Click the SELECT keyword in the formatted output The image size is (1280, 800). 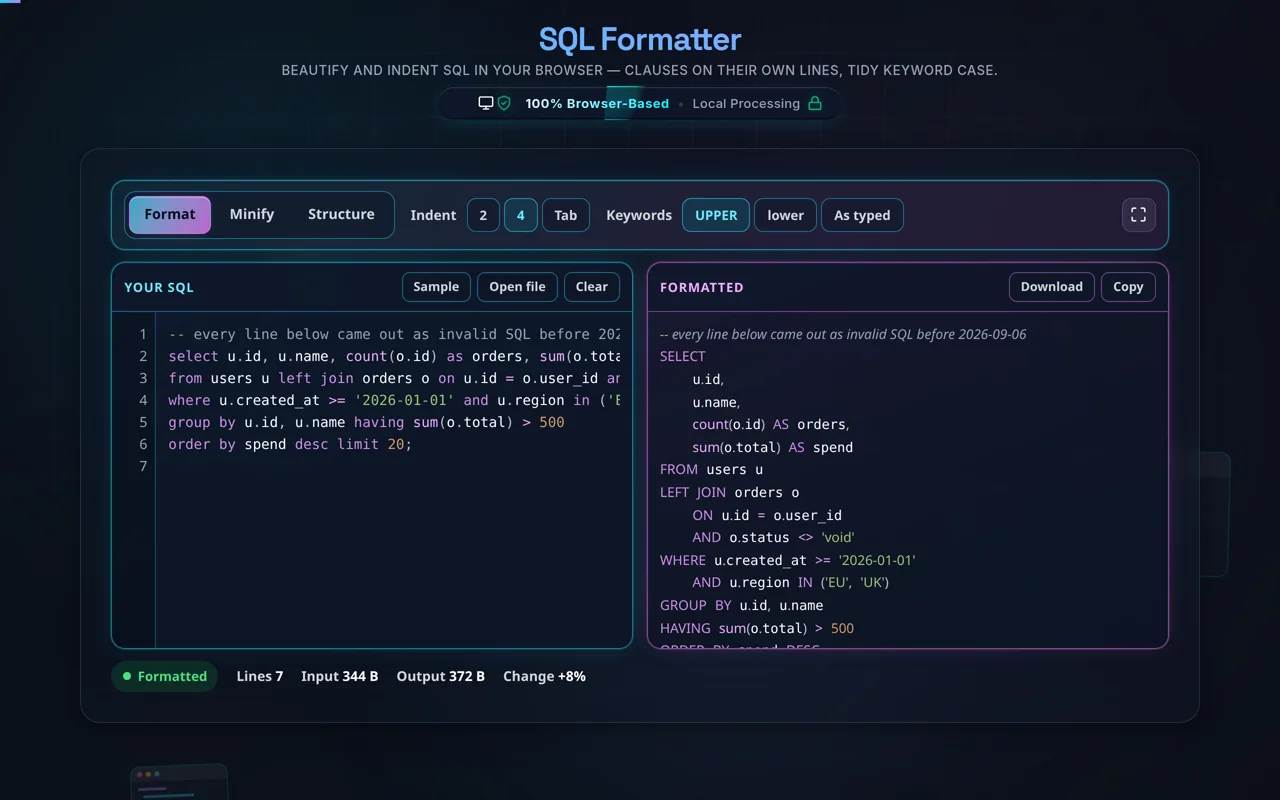pyautogui.click(x=683, y=356)
